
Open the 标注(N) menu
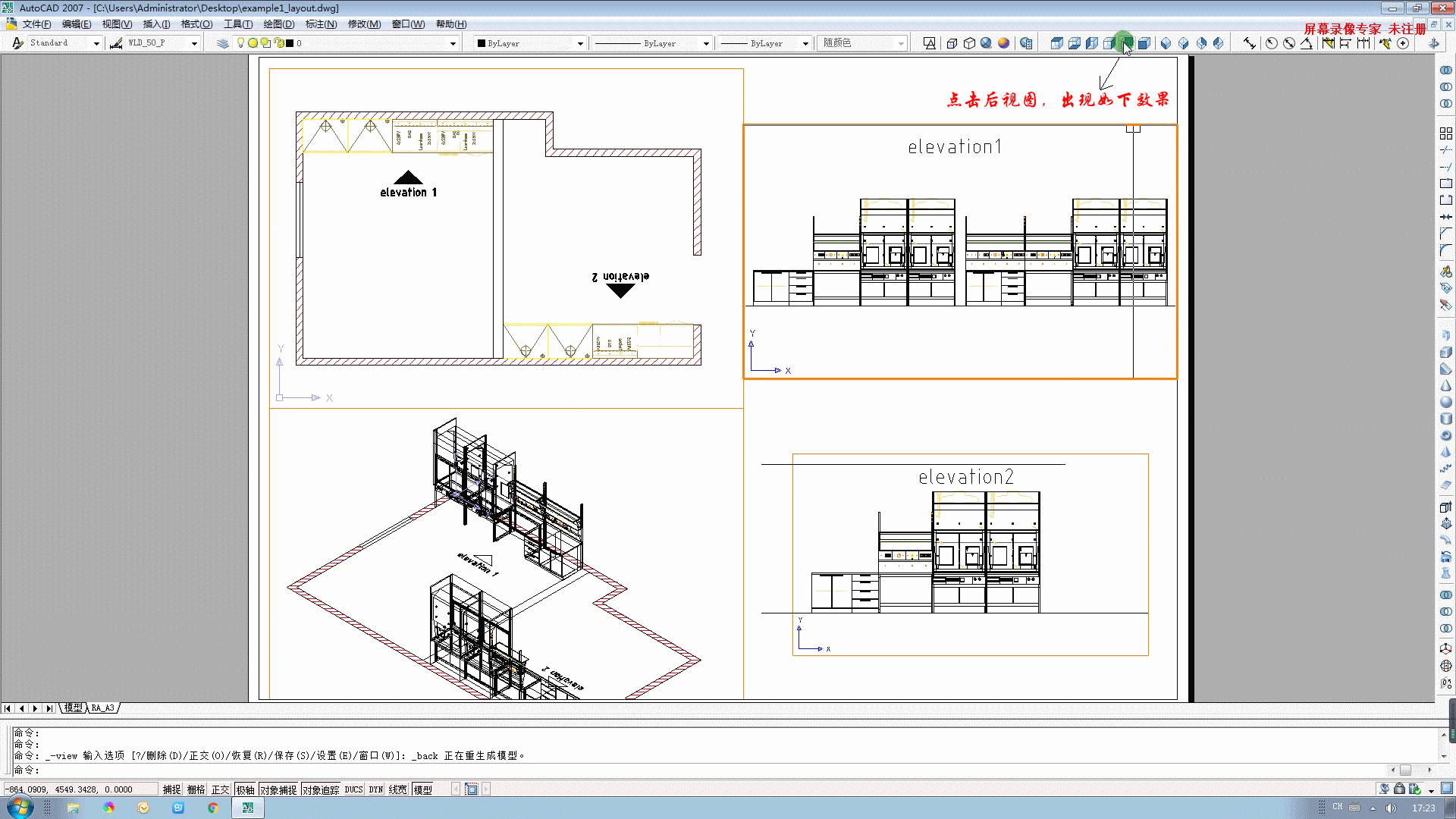(x=321, y=24)
